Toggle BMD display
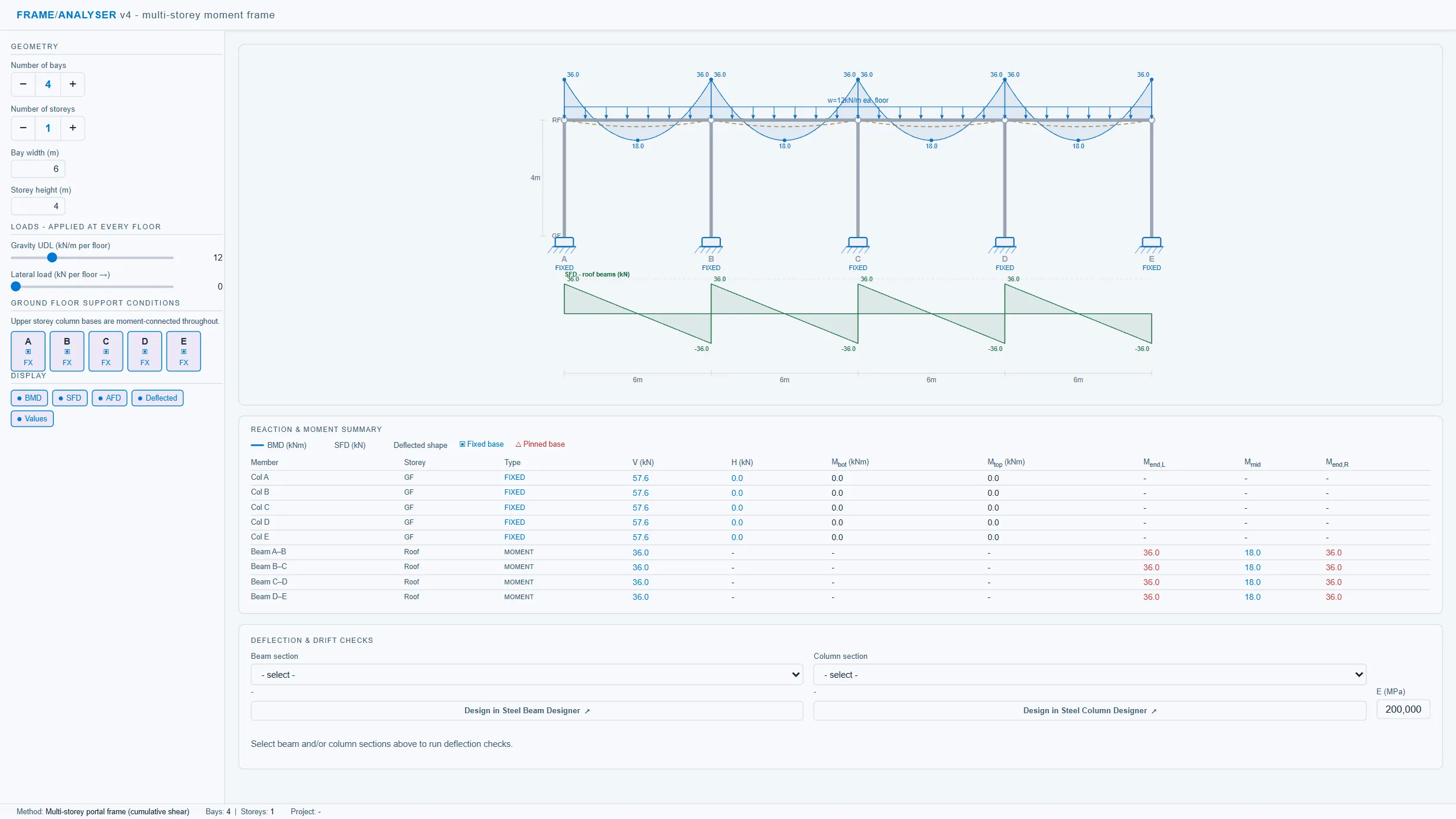1456x819 pixels. (29, 398)
